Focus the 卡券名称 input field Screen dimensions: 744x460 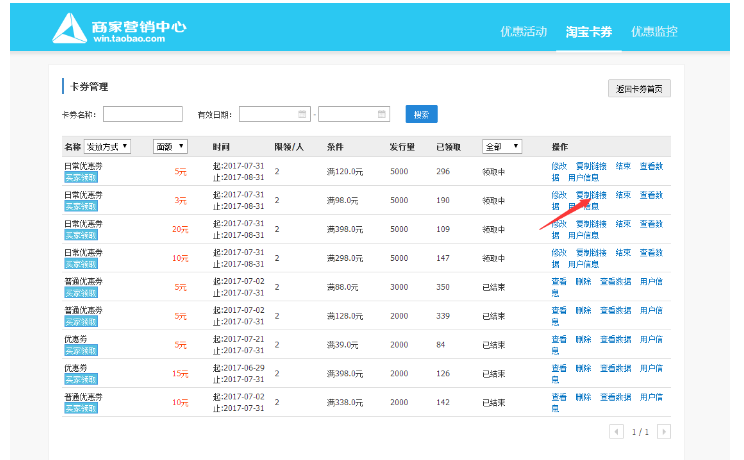pyautogui.click(x=143, y=114)
